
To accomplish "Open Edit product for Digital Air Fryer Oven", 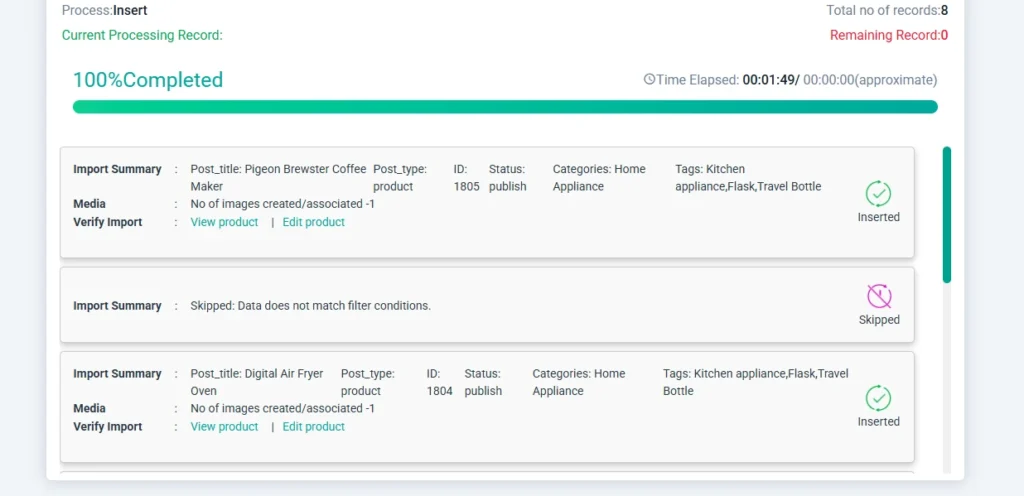I will coord(313,426).
